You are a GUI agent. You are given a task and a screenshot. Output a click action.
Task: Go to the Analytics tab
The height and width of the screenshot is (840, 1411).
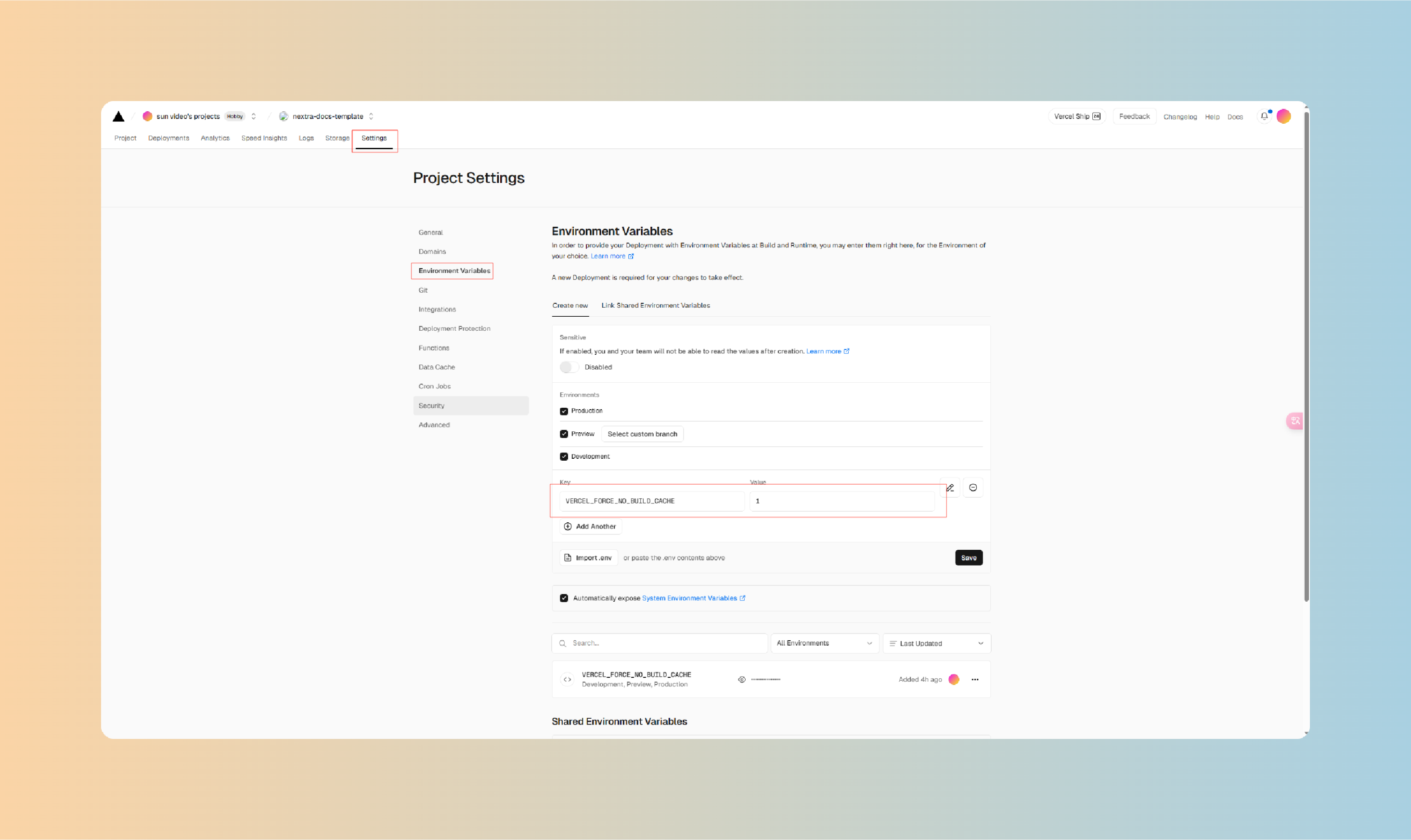[x=215, y=138]
